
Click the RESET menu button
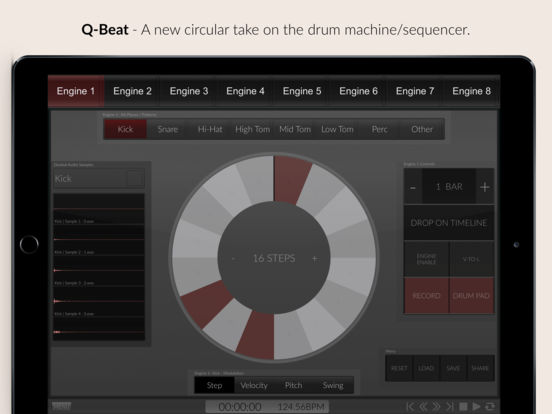399,368
